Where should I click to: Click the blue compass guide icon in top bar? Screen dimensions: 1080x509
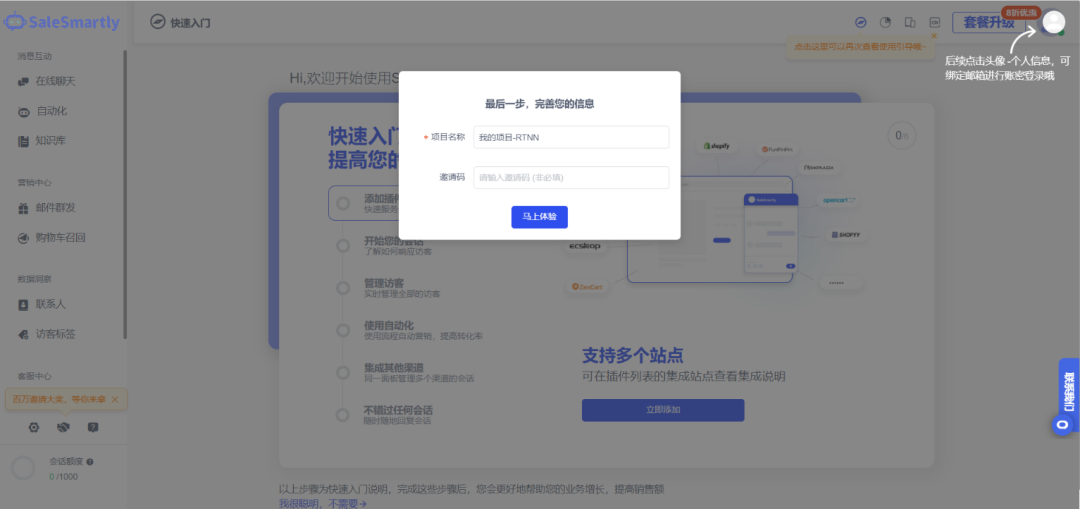tap(860, 22)
